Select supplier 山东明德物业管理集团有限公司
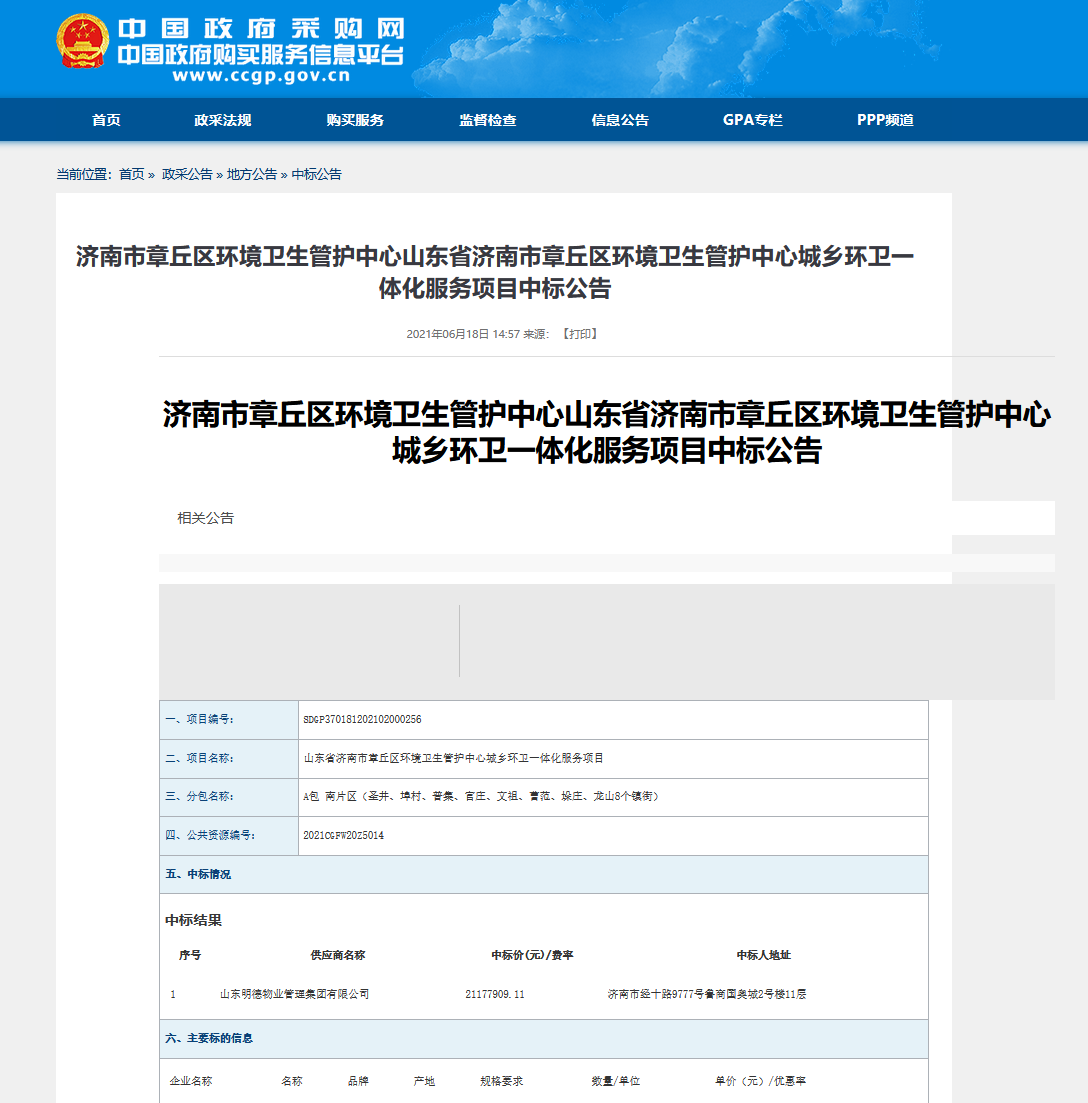The image size is (1088, 1103). pos(295,994)
